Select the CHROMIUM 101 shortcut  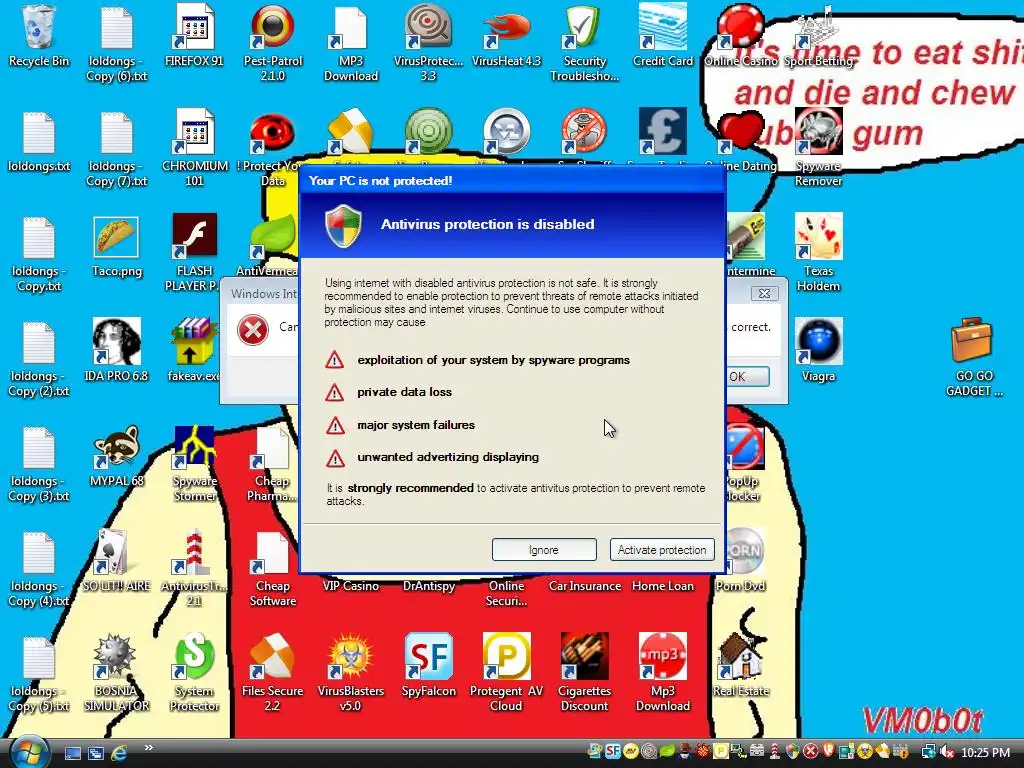195,148
